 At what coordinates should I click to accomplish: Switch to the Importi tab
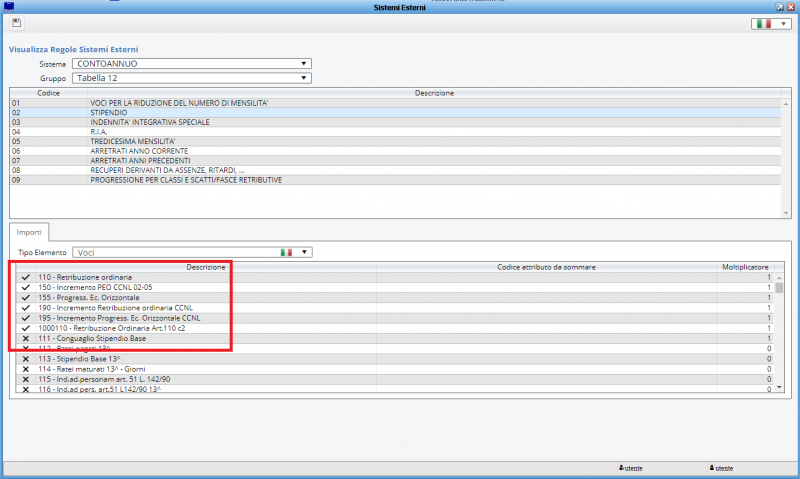[29, 232]
